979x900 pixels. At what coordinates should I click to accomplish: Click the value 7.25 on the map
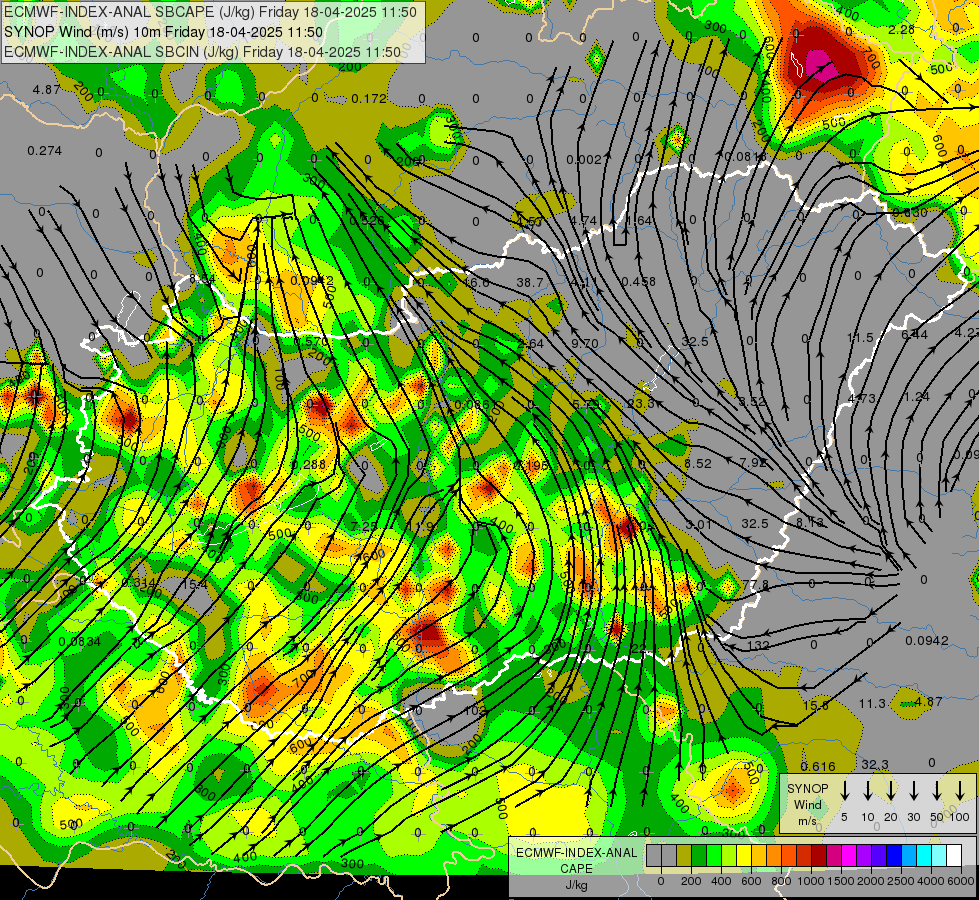coord(364,527)
